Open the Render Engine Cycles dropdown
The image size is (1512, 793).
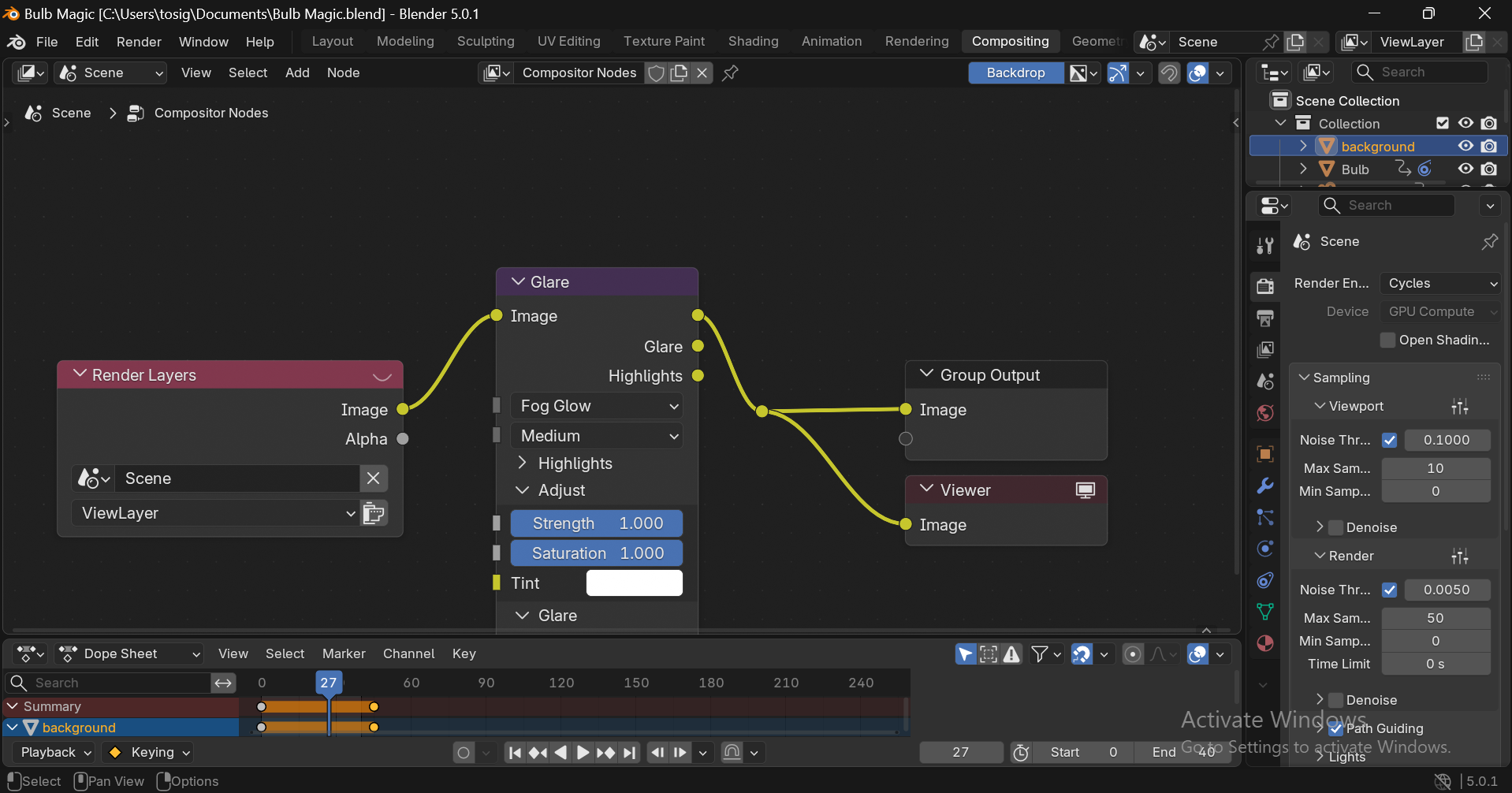1439,283
